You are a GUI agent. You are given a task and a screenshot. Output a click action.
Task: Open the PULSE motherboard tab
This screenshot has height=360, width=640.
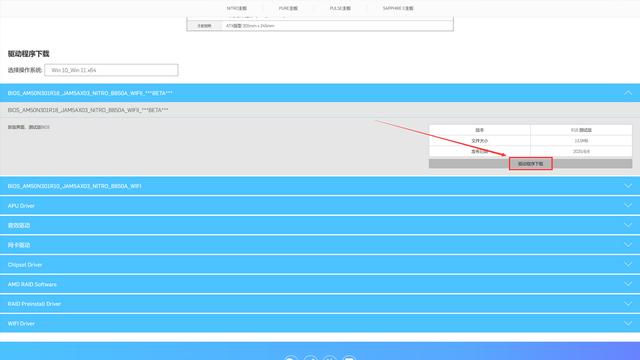click(x=340, y=8)
